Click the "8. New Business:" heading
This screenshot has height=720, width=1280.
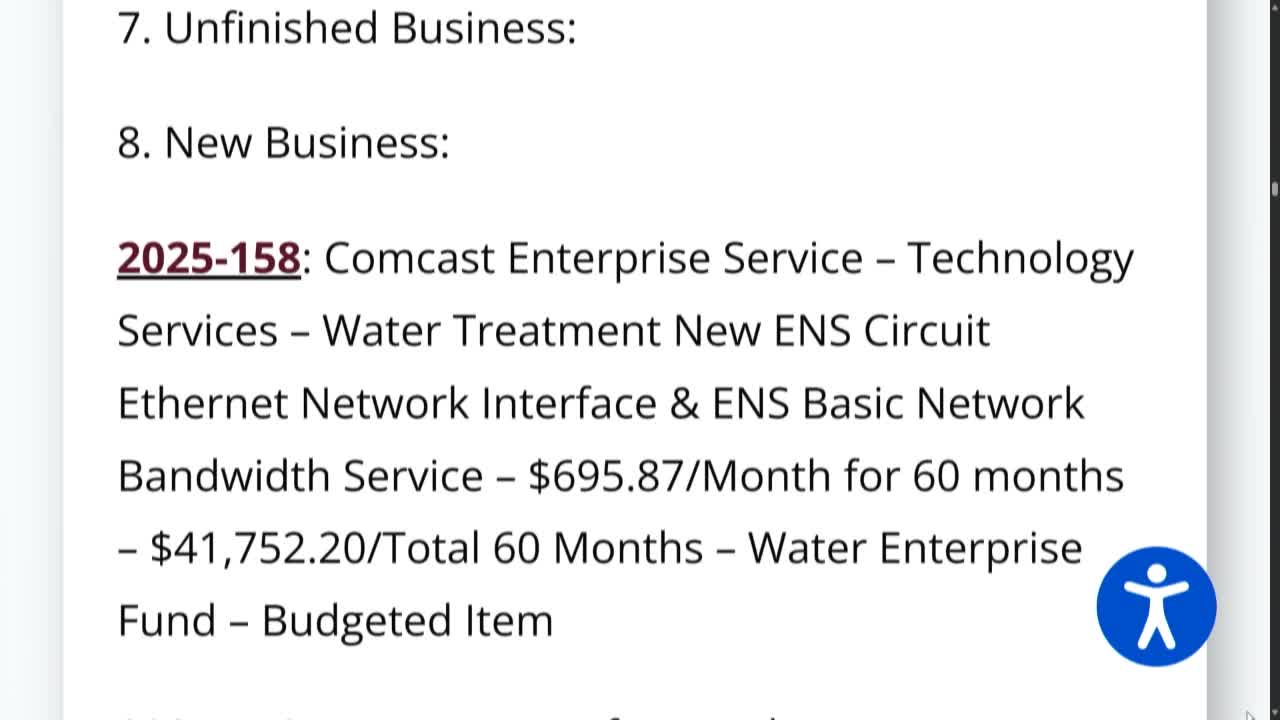pos(283,143)
